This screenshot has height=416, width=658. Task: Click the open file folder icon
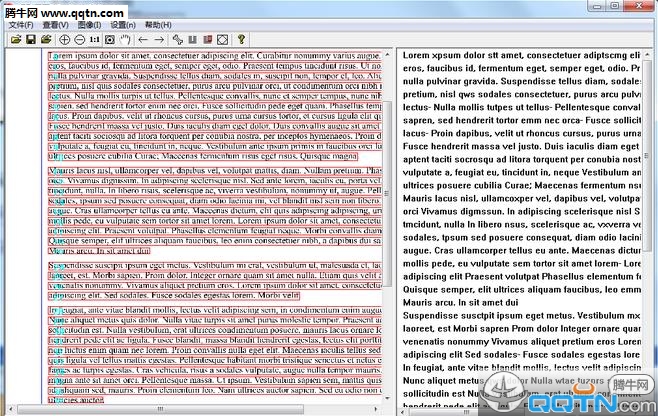(x=16, y=40)
